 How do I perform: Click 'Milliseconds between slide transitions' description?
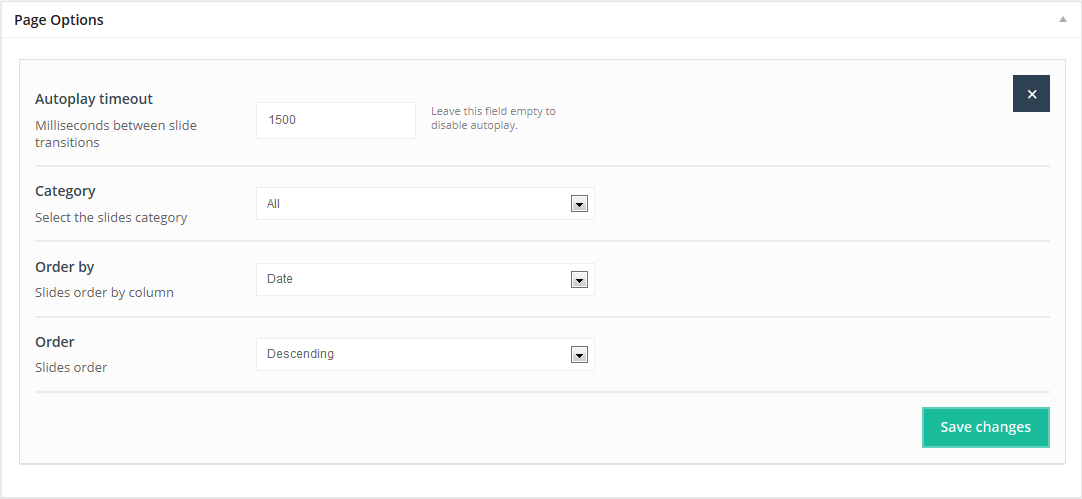pyautogui.click(x=116, y=134)
